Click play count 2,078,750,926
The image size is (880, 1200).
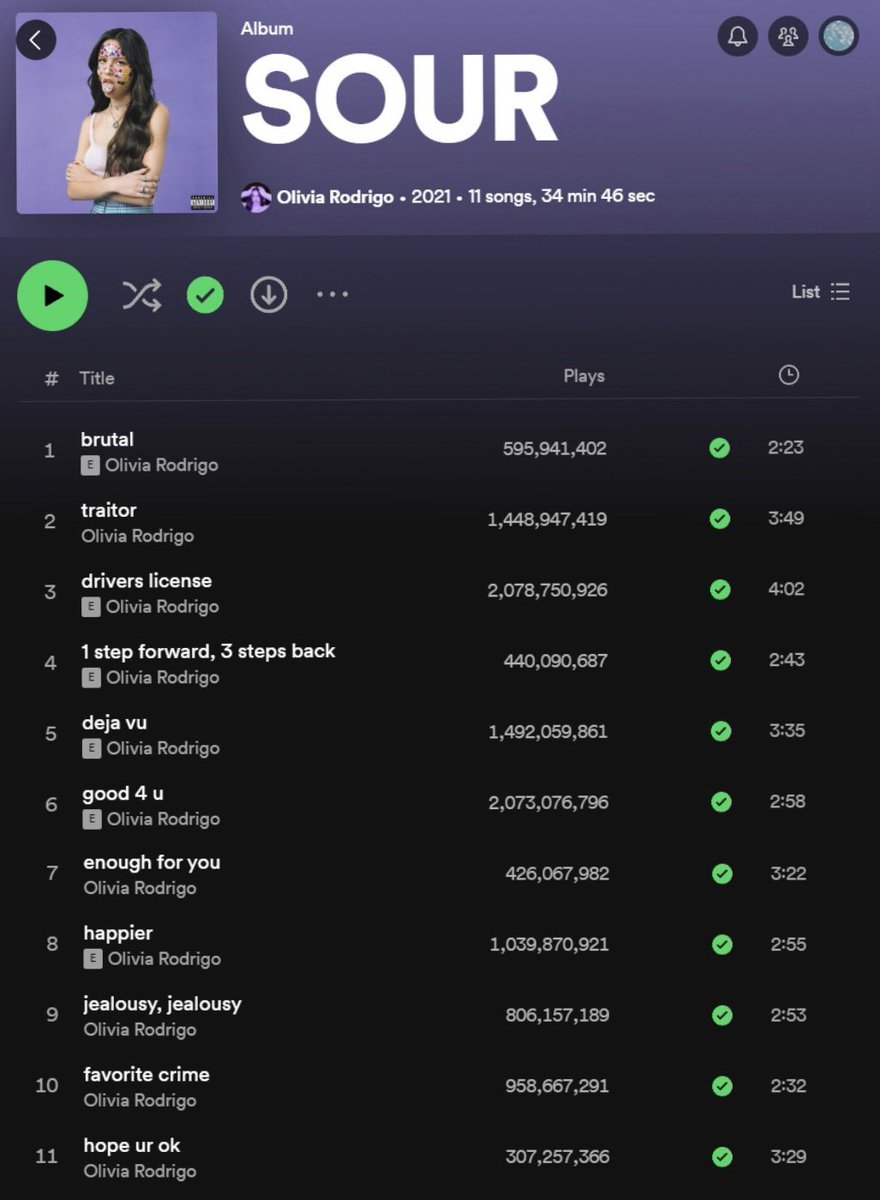pyautogui.click(x=547, y=591)
